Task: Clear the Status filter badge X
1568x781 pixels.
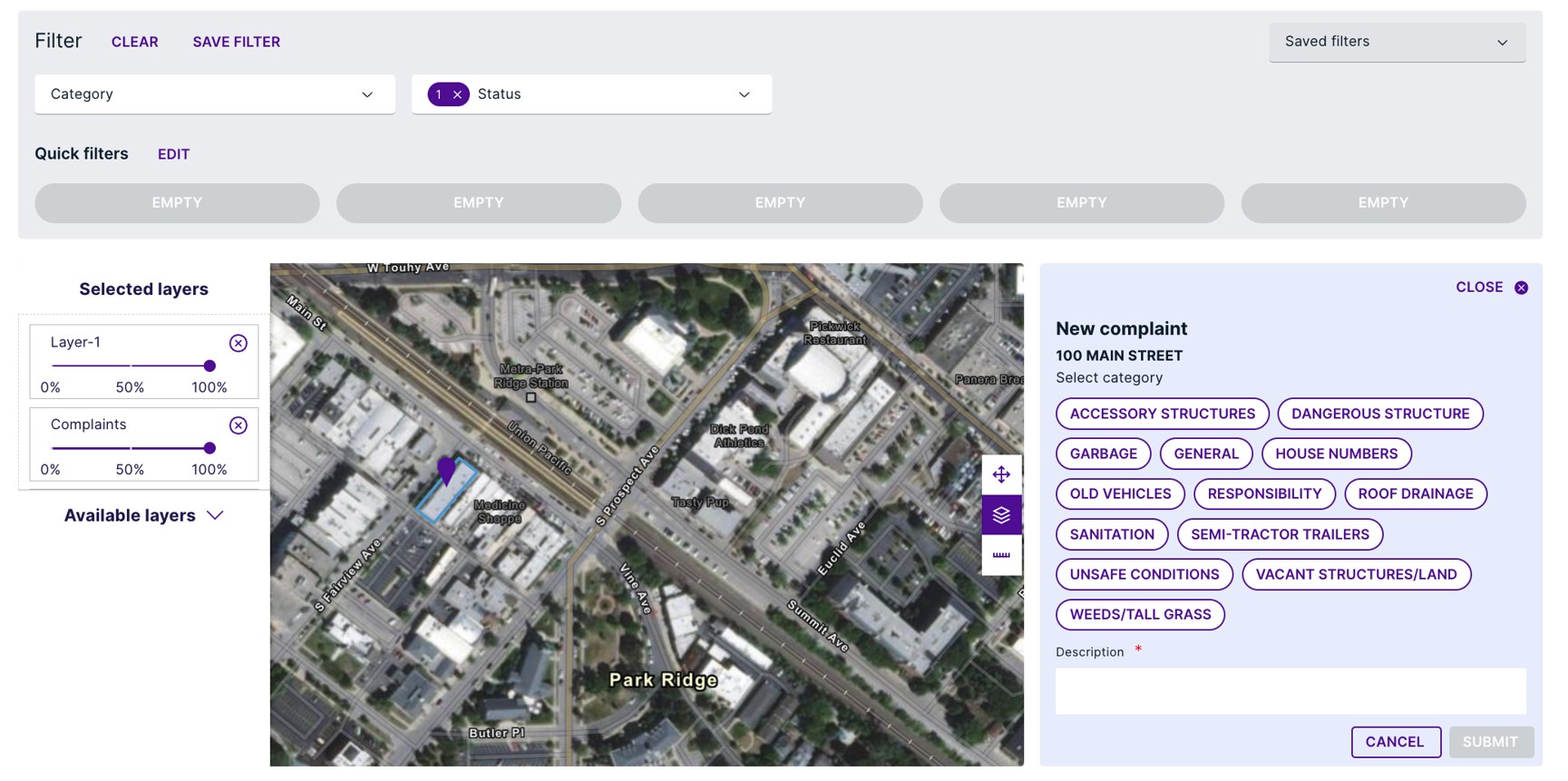Action: point(458,94)
